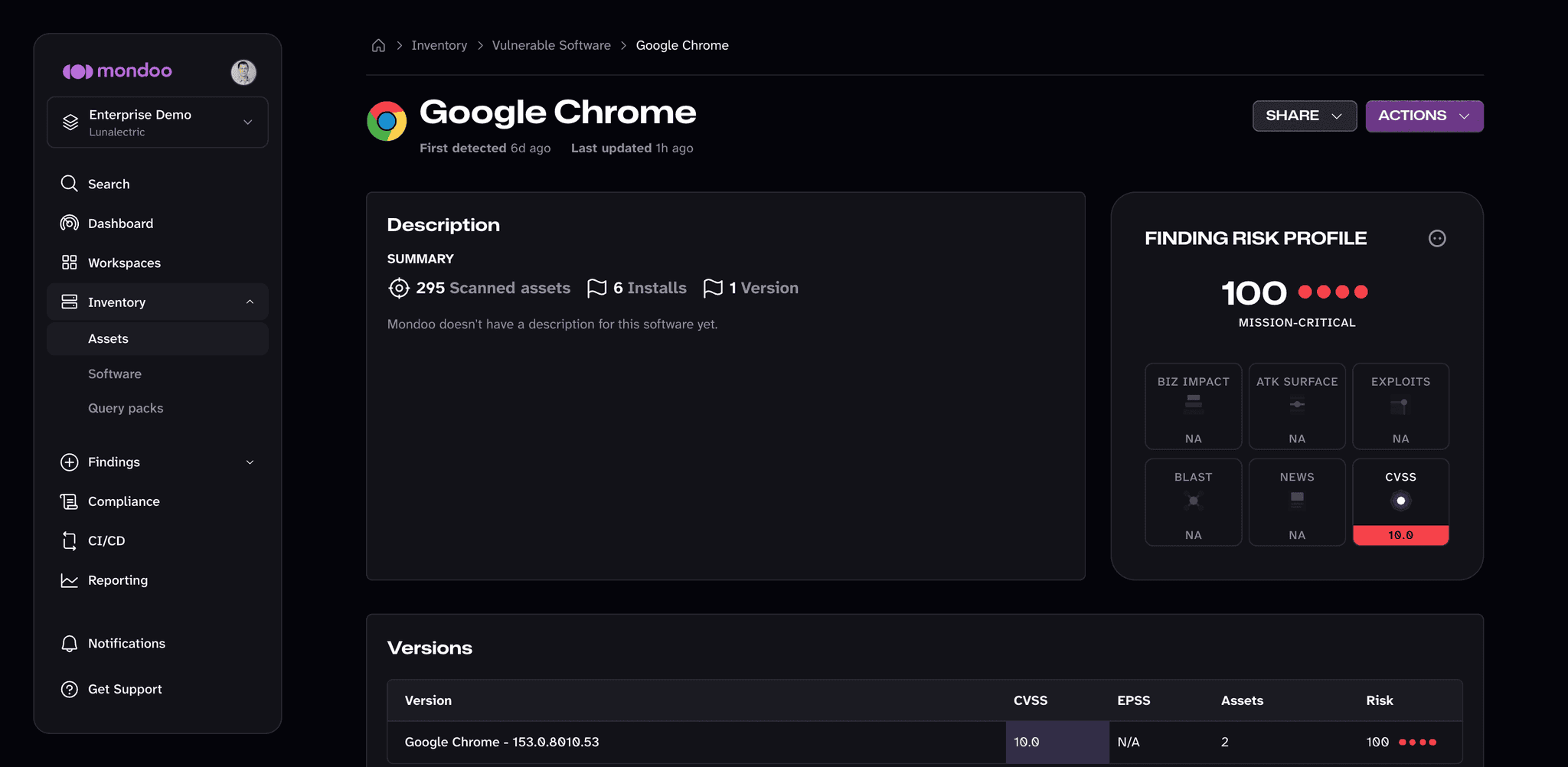Open the SHARE dropdown
The image size is (1568, 767).
pyautogui.click(x=1304, y=116)
